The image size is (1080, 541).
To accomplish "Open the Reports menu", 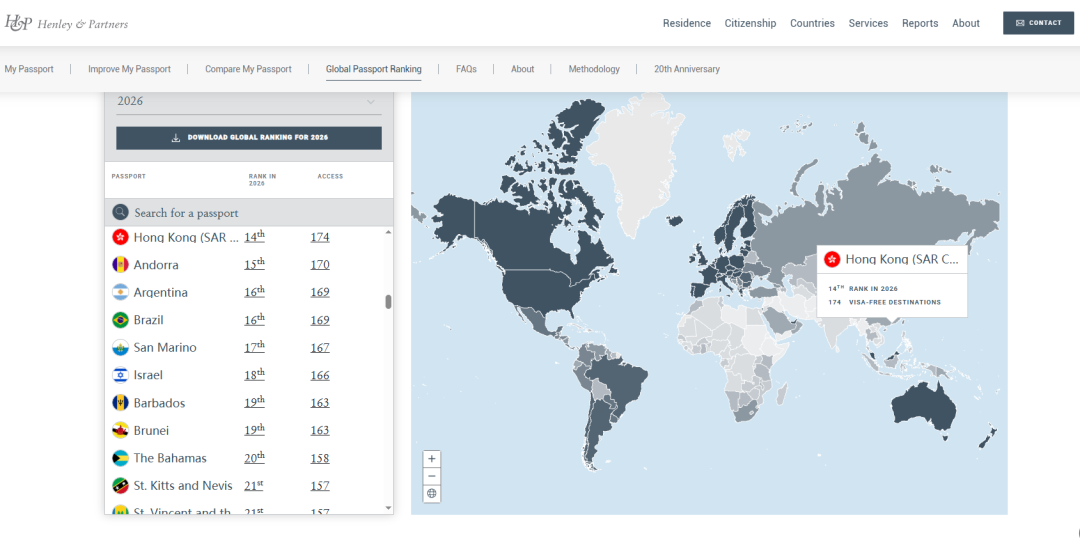I will (x=920, y=23).
